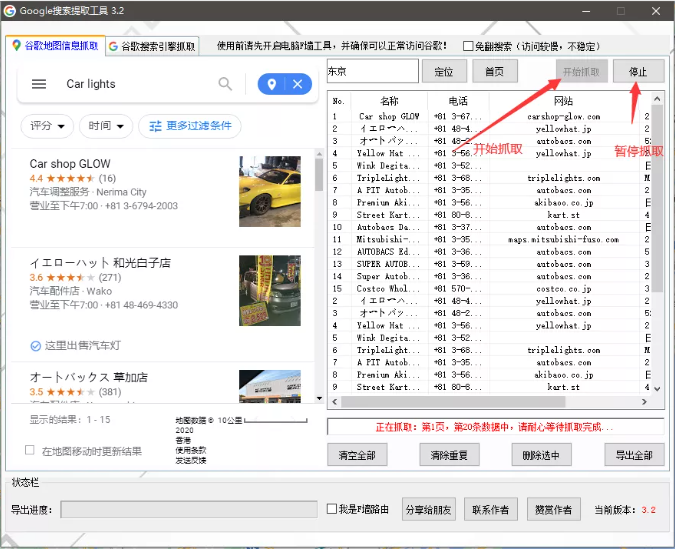Select row 11 maps.mitsubishi-fuso.com cell
Image resolution: width=675 pixels, height=549 pixels.
click(564, 239)
